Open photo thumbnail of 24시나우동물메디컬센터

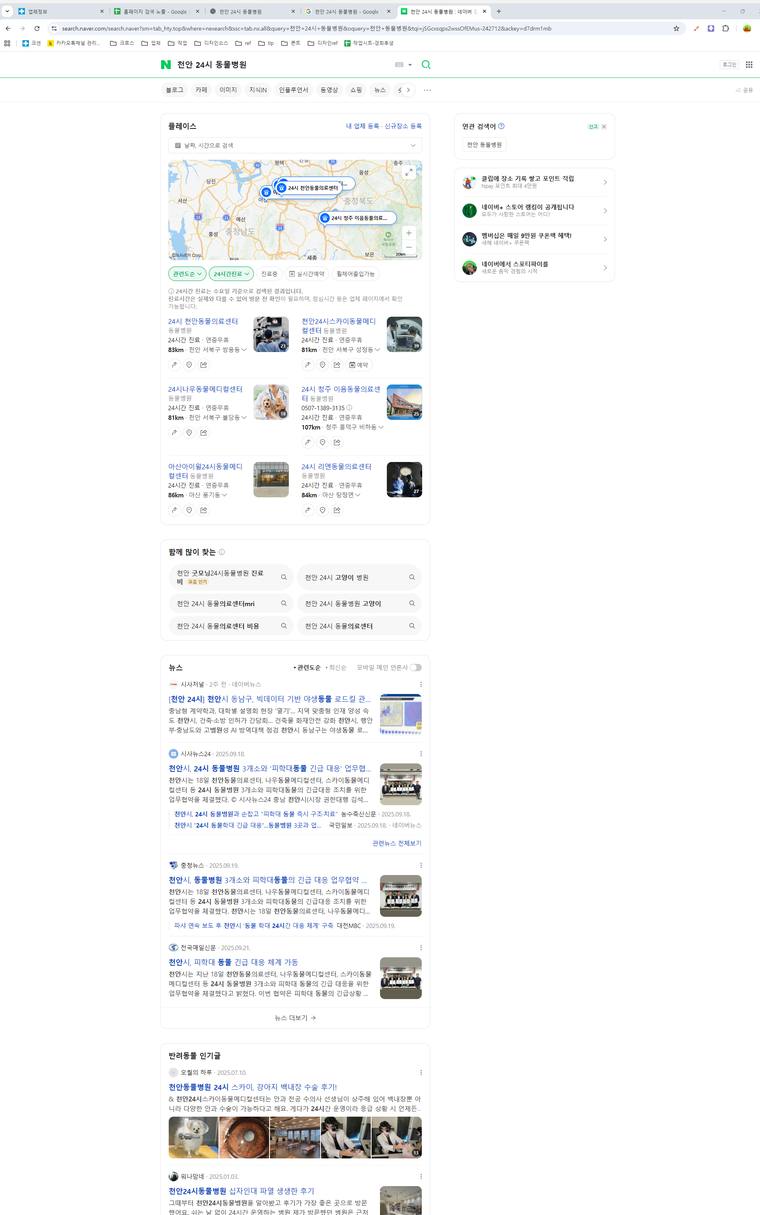pos(271,402)
